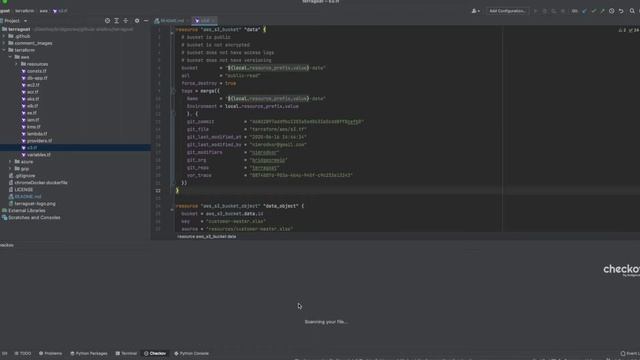The width and height of the screenshot is (640, 360).
Task: Open the LICENSE file
Action: click(24, 189)
